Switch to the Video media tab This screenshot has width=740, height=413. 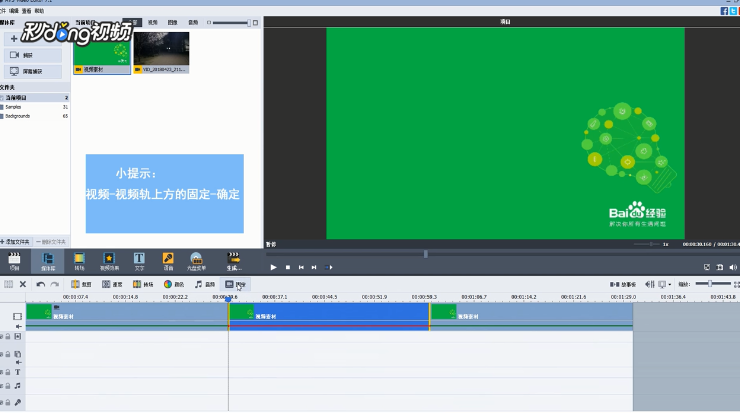pos(152,22)
